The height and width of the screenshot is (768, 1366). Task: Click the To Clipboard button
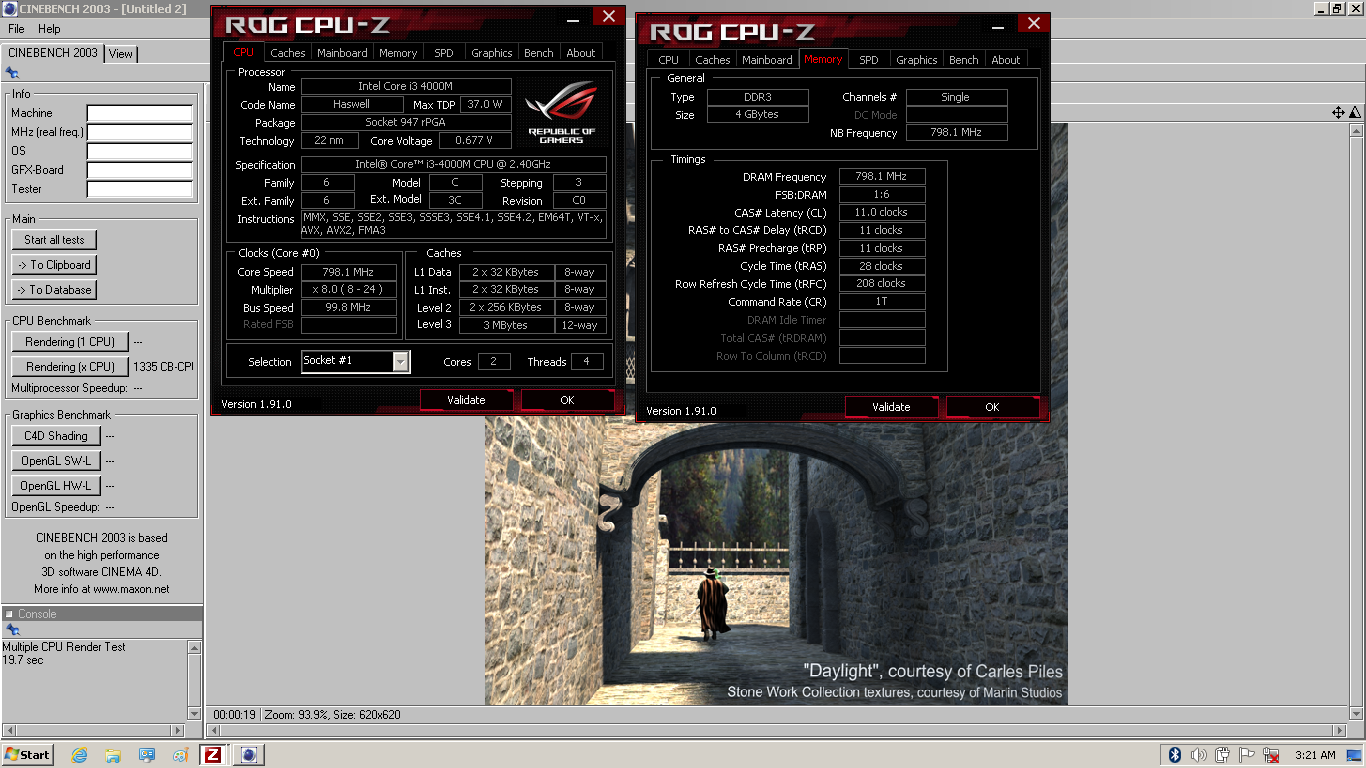pos(55,265)
